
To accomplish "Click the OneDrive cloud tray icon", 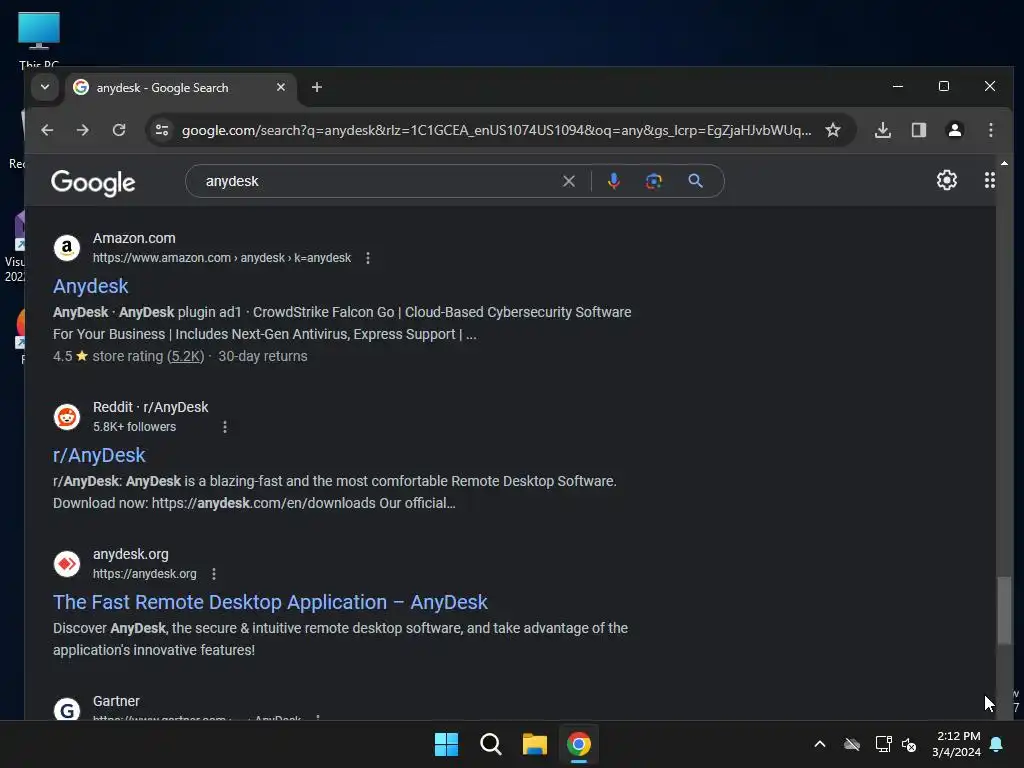I will pos(852,744).
